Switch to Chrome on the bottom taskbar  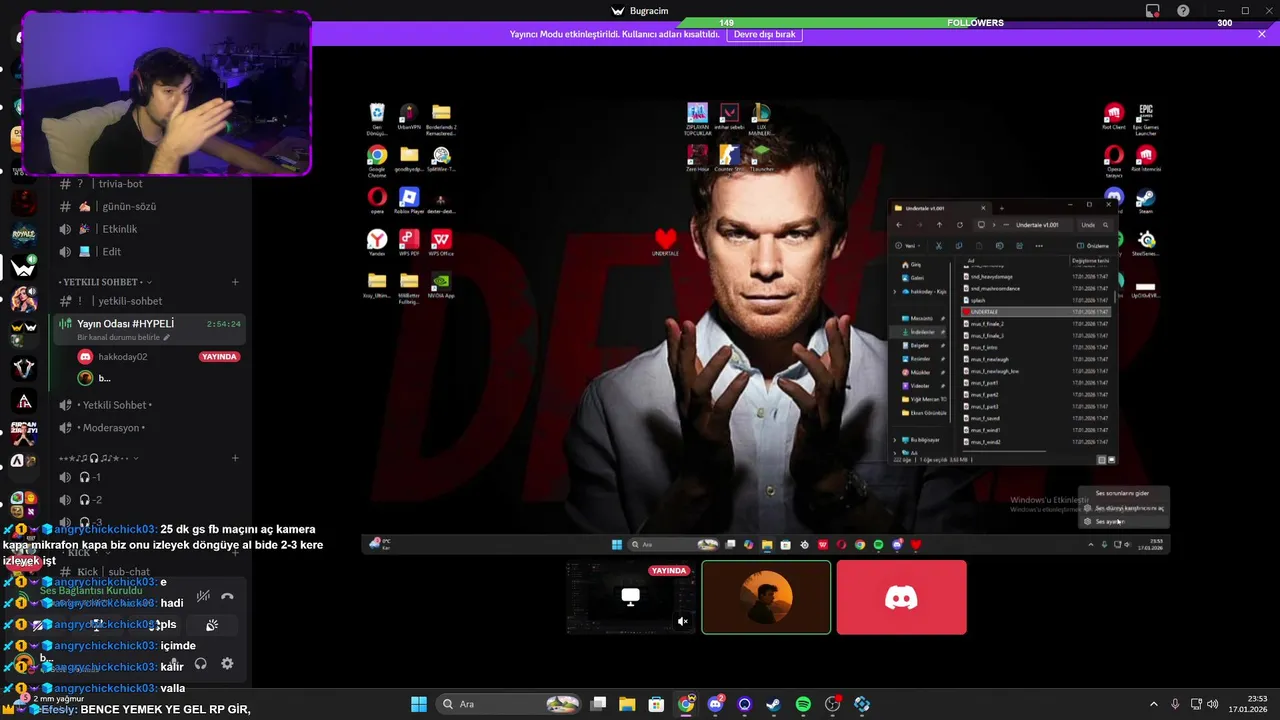point(686,704)
